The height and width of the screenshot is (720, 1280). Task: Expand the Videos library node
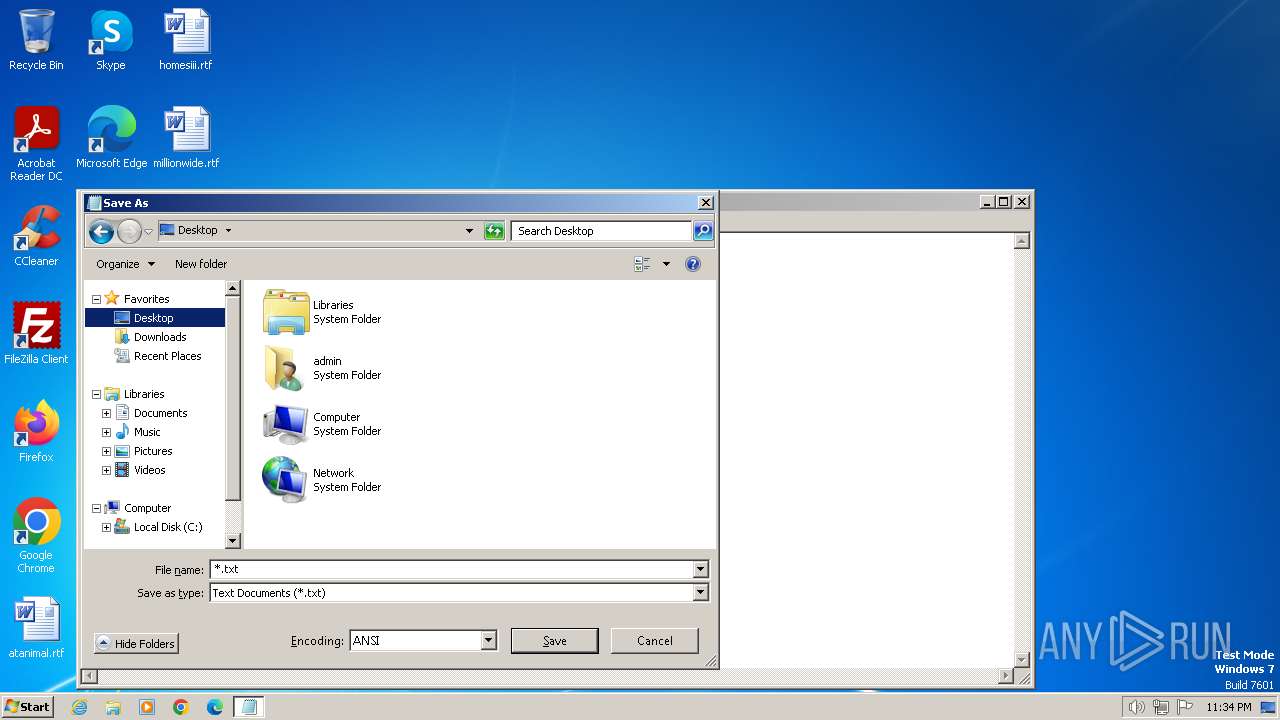[106, 470]
